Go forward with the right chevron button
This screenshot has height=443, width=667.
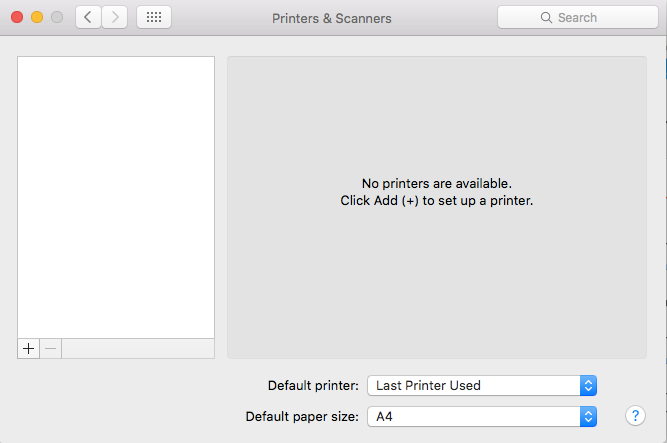[114, 17]
